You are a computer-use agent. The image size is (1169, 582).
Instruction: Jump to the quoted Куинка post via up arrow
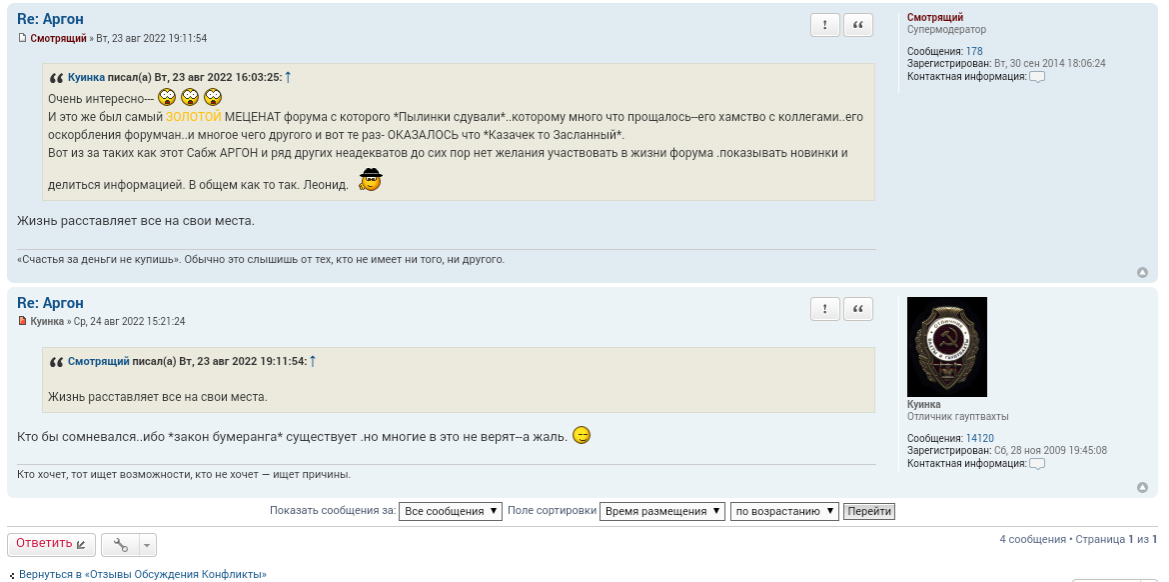click(x=289, y=77)
